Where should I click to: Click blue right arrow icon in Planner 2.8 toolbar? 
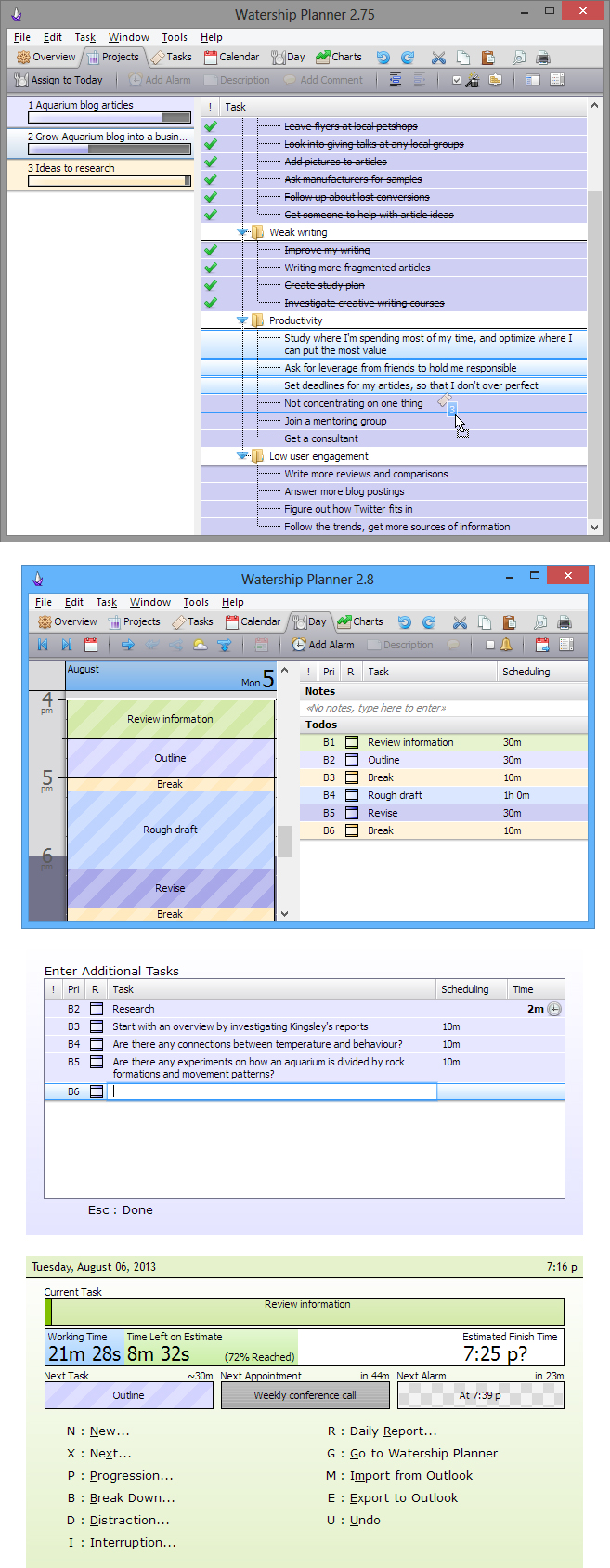coord(127,645)
